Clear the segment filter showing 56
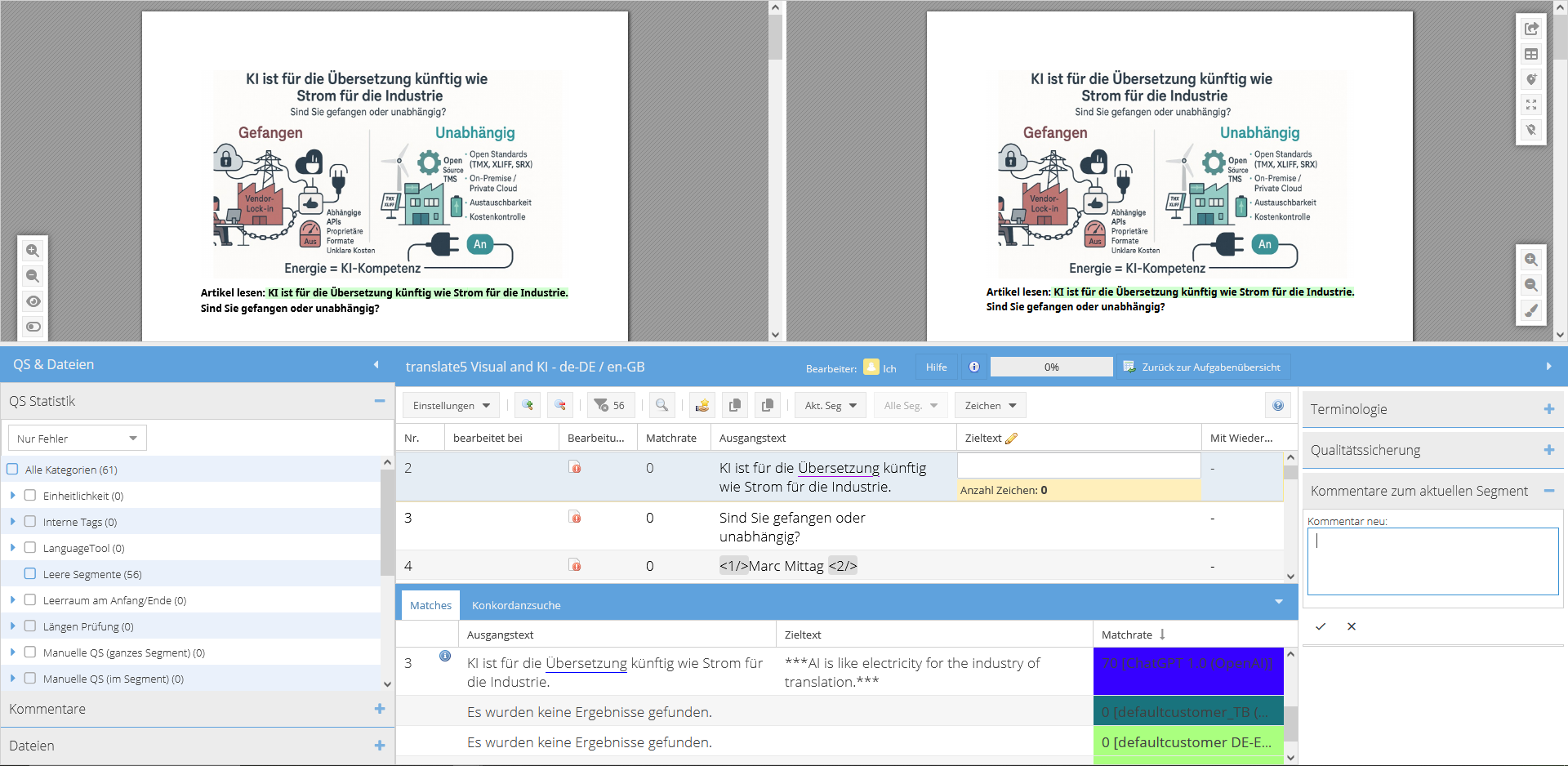Viewport: 1568px width, 766px height. pyautogui.click(x=610, y=406)
